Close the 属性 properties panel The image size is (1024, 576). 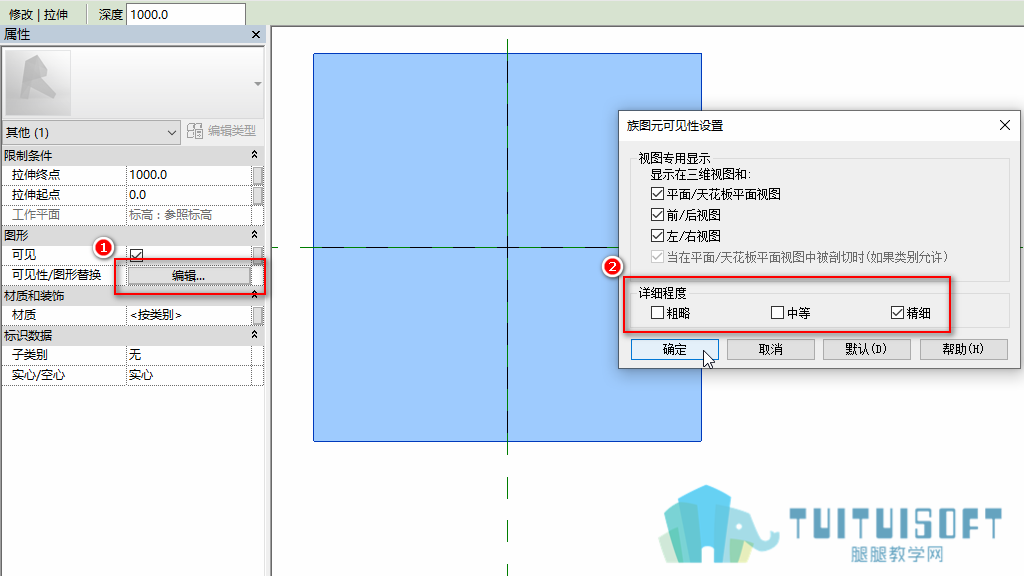256,35
